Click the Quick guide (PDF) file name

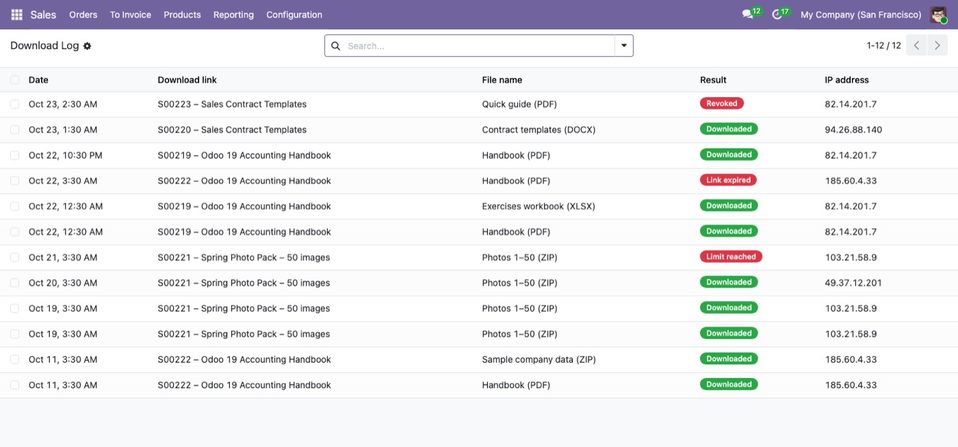(519, 104)
